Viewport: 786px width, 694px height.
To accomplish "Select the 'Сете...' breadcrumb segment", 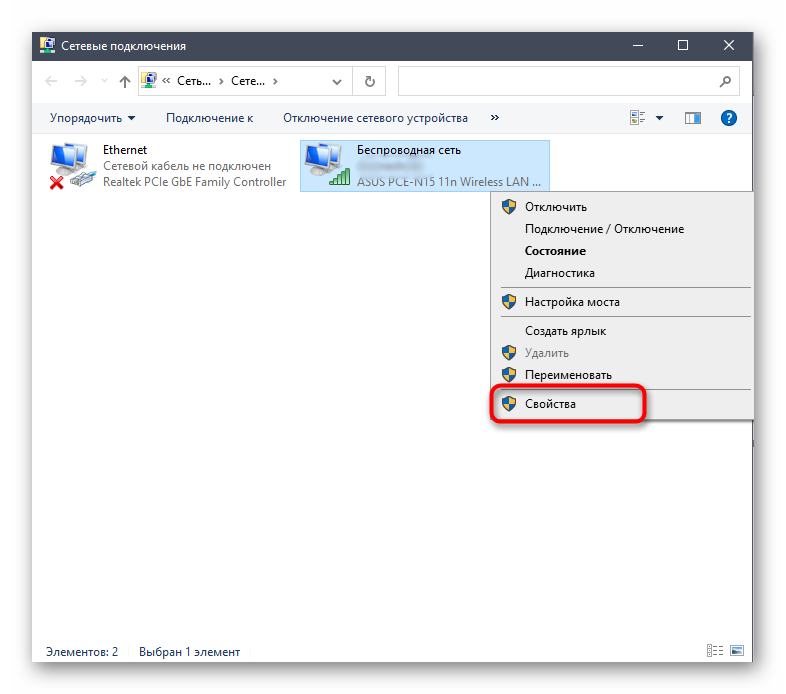I will tap(248, 81).
